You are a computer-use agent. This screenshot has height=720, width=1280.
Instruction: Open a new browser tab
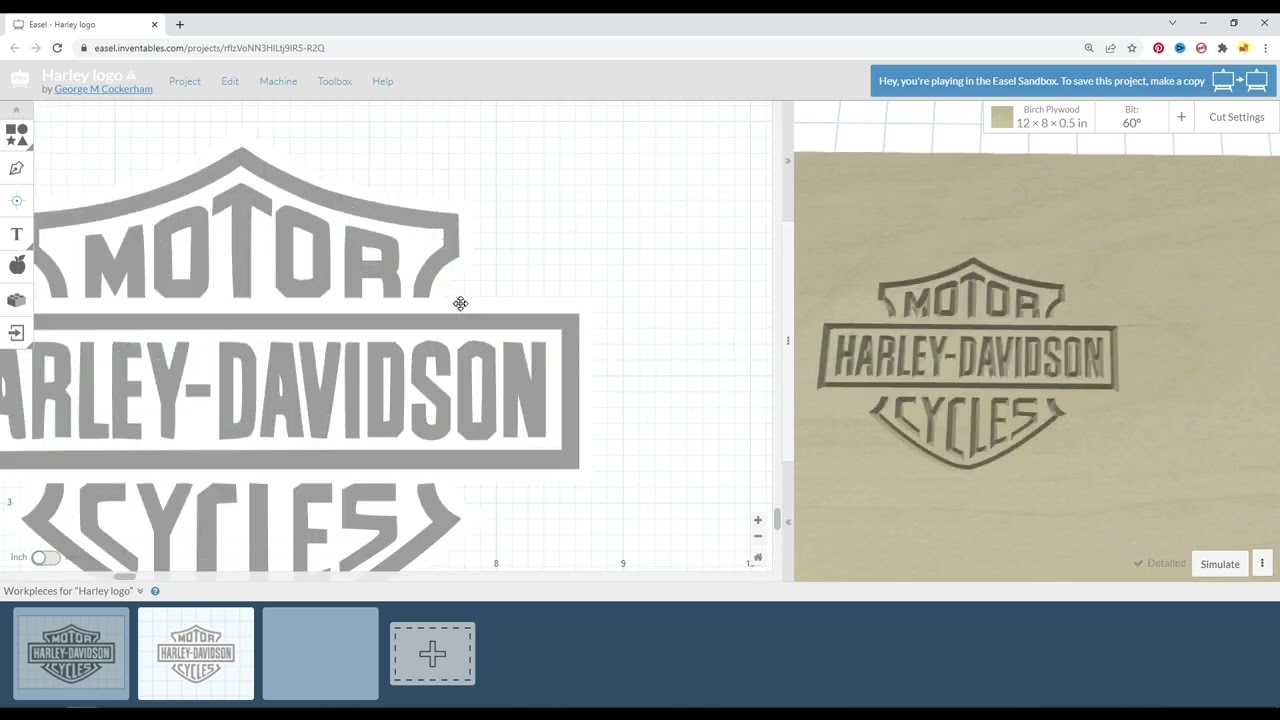[180, 24]
